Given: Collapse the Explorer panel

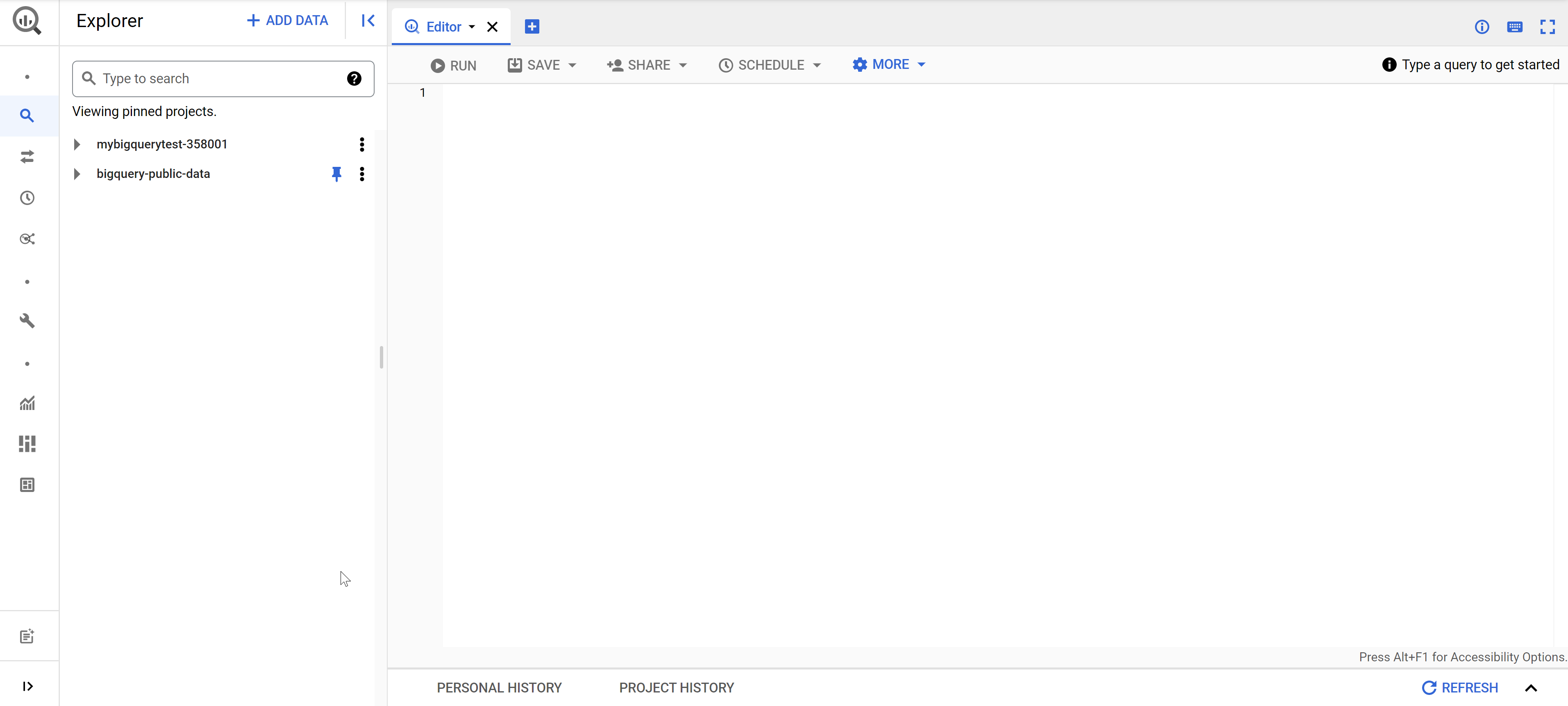Looking at the screenshot, I should (368, 21).
